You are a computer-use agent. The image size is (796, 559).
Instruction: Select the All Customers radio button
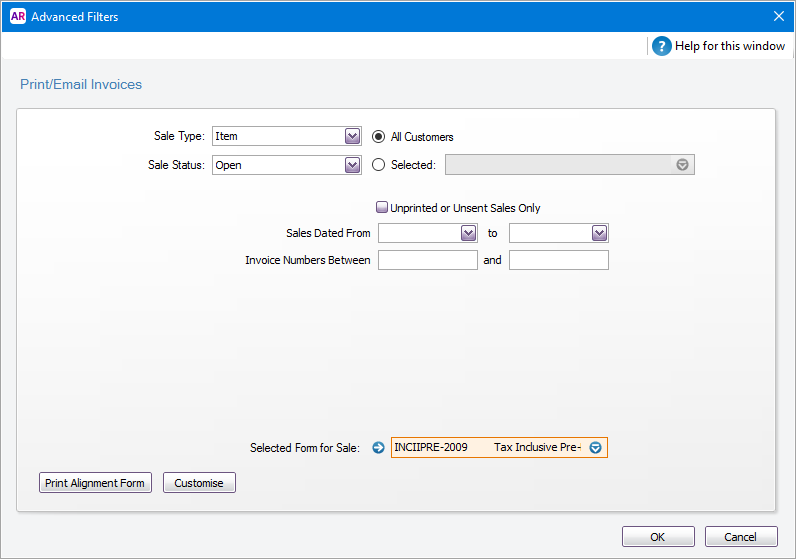(379, 137)
